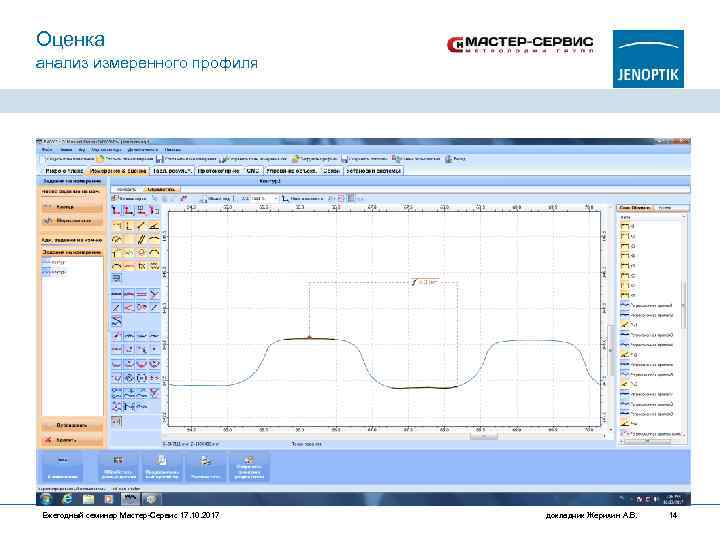Select the single dot tool icon
This screenshot has height=540, width=720.
pyautogui.click(x=154, y=349)
